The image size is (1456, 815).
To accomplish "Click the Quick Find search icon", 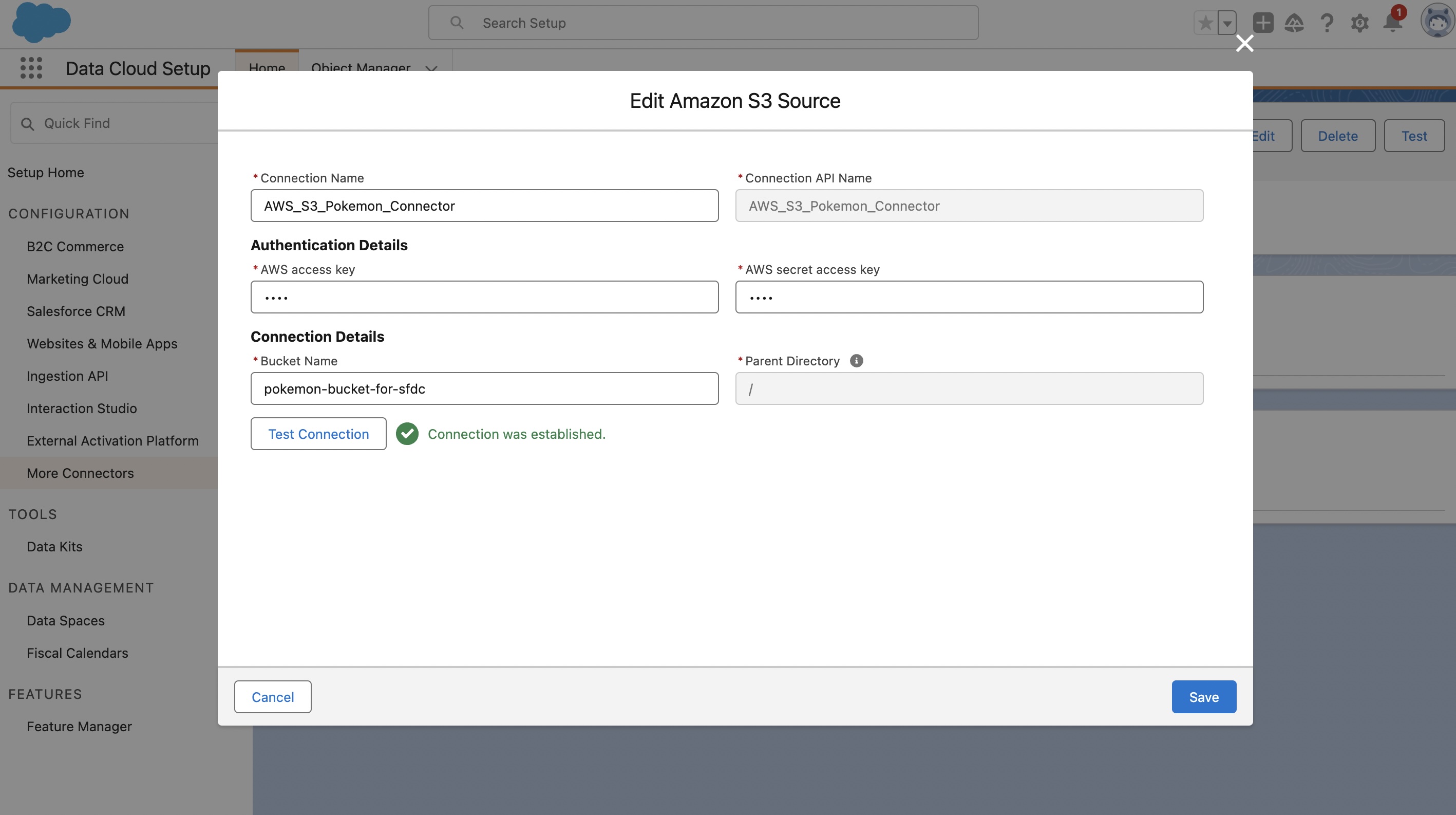I will click(27, 123).
